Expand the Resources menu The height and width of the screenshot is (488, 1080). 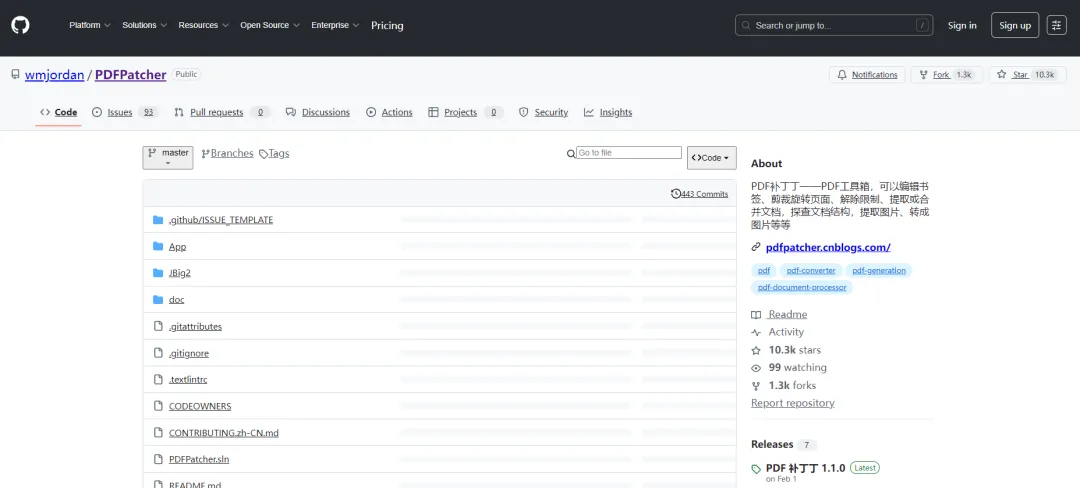pos(203,25)
